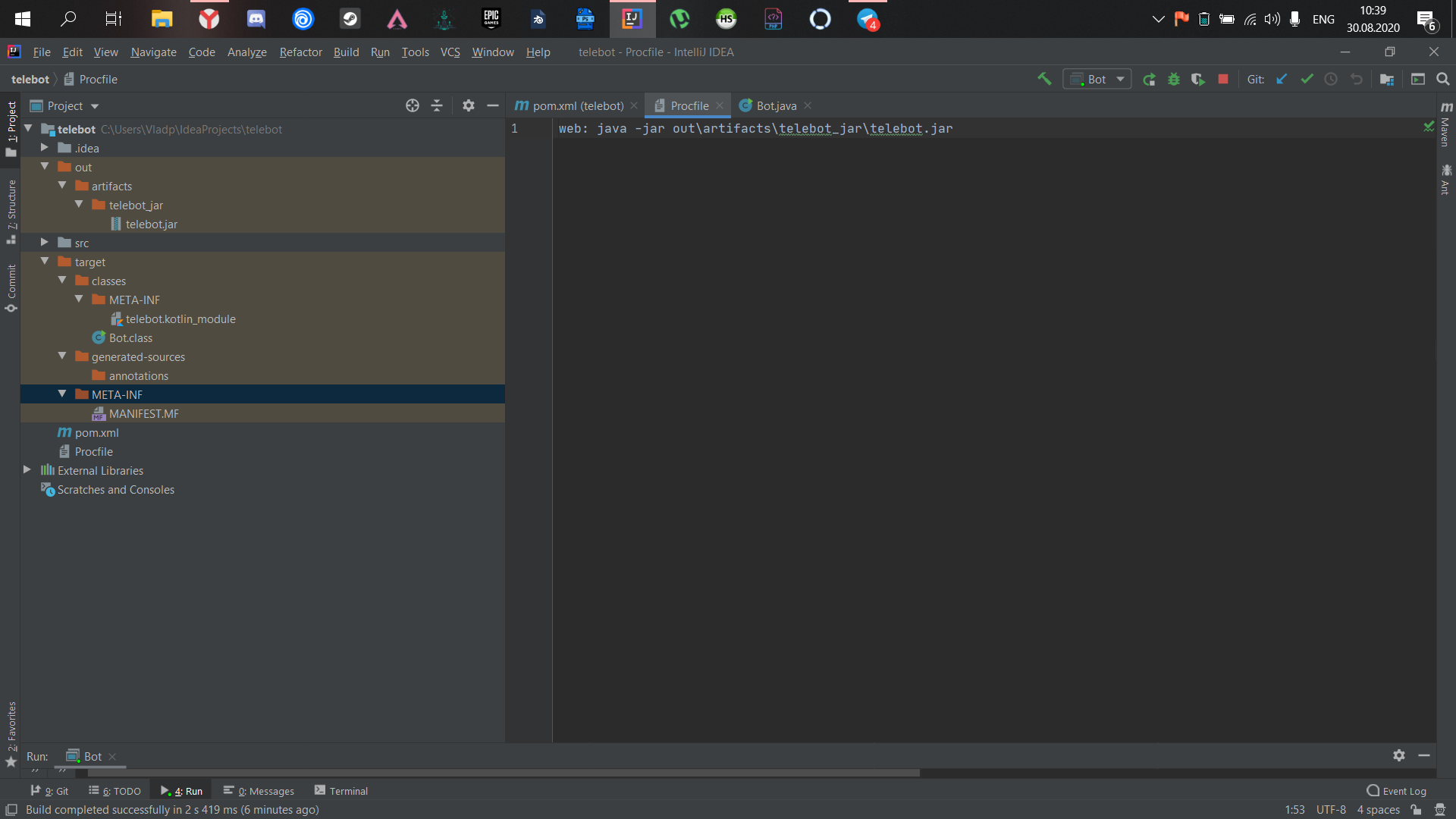Open the VCS menu

(x=450, y=52)
